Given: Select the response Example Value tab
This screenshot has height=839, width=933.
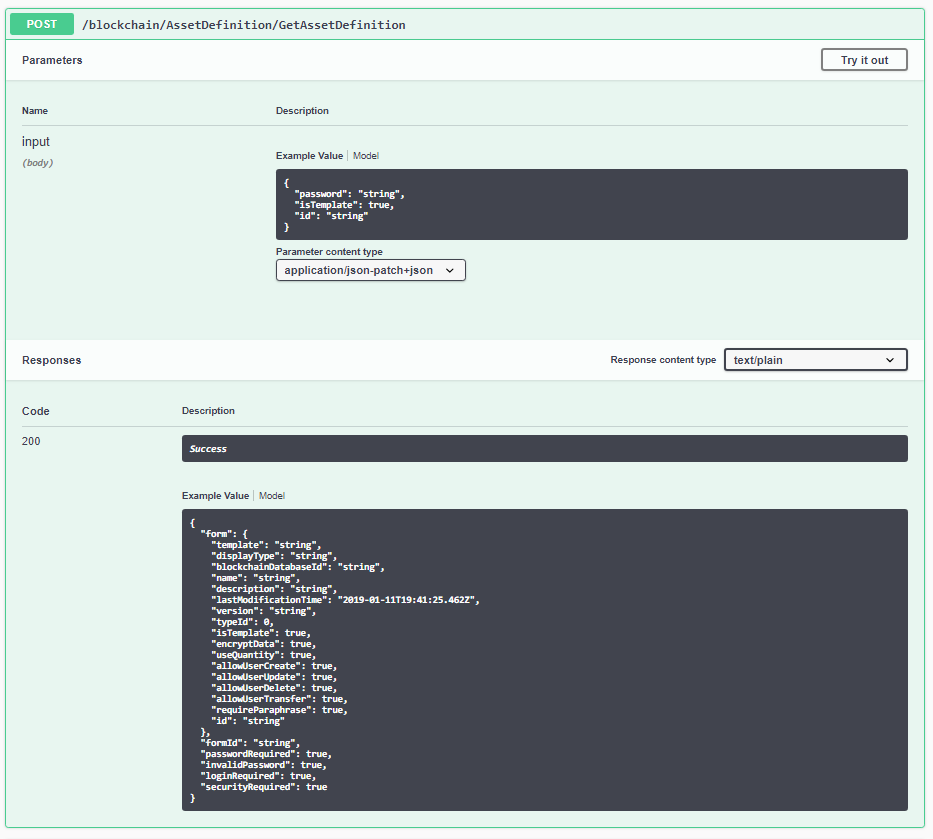Looking at the screenshot, I should coord(215,496).
